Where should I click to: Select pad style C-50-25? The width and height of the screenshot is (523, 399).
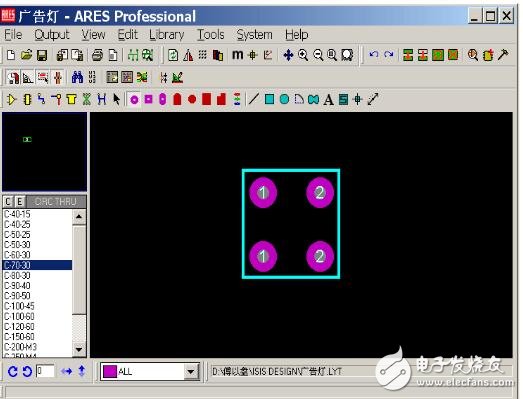[x=37, y=235]
